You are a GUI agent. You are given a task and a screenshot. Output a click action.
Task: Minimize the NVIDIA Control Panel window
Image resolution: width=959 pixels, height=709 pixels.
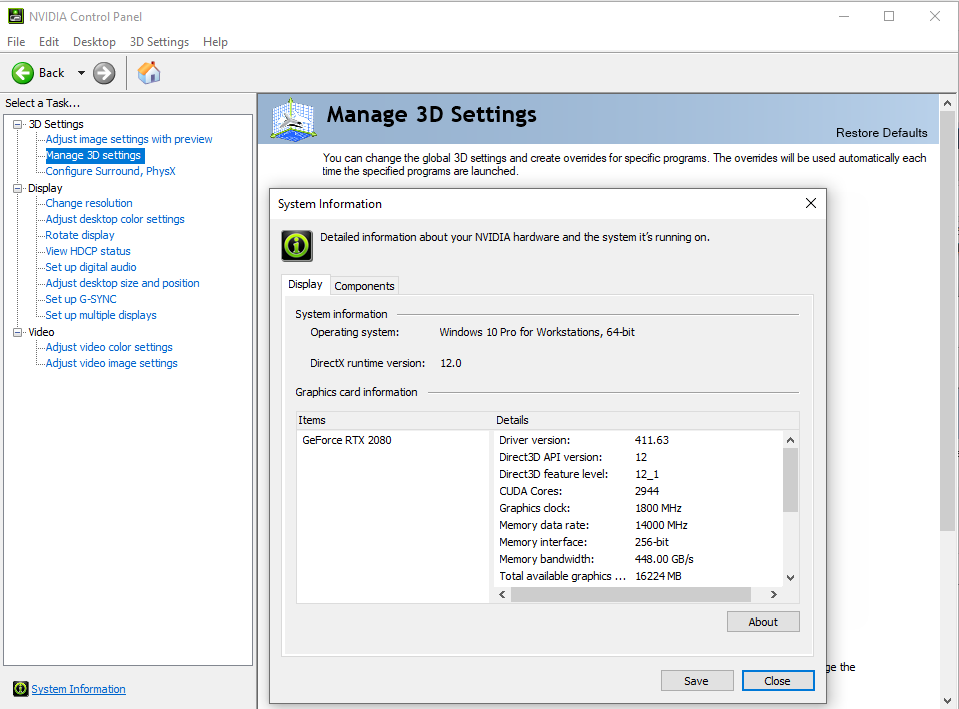[844, 16]
